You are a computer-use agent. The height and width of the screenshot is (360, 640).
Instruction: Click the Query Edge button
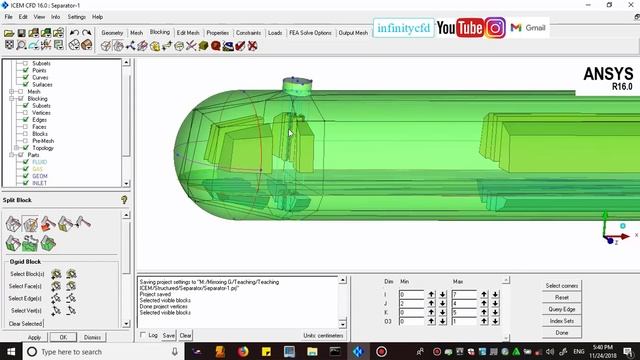point(562,309)
